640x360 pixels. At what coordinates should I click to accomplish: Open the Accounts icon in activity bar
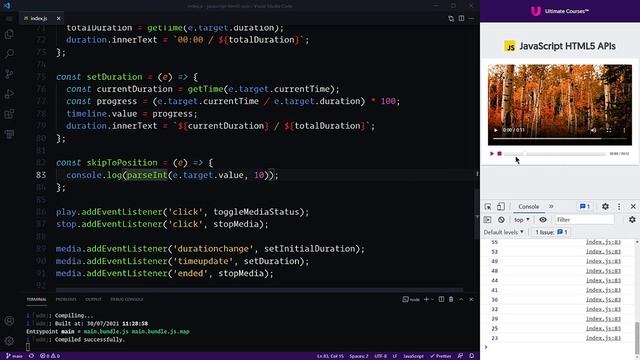[9, 321]
